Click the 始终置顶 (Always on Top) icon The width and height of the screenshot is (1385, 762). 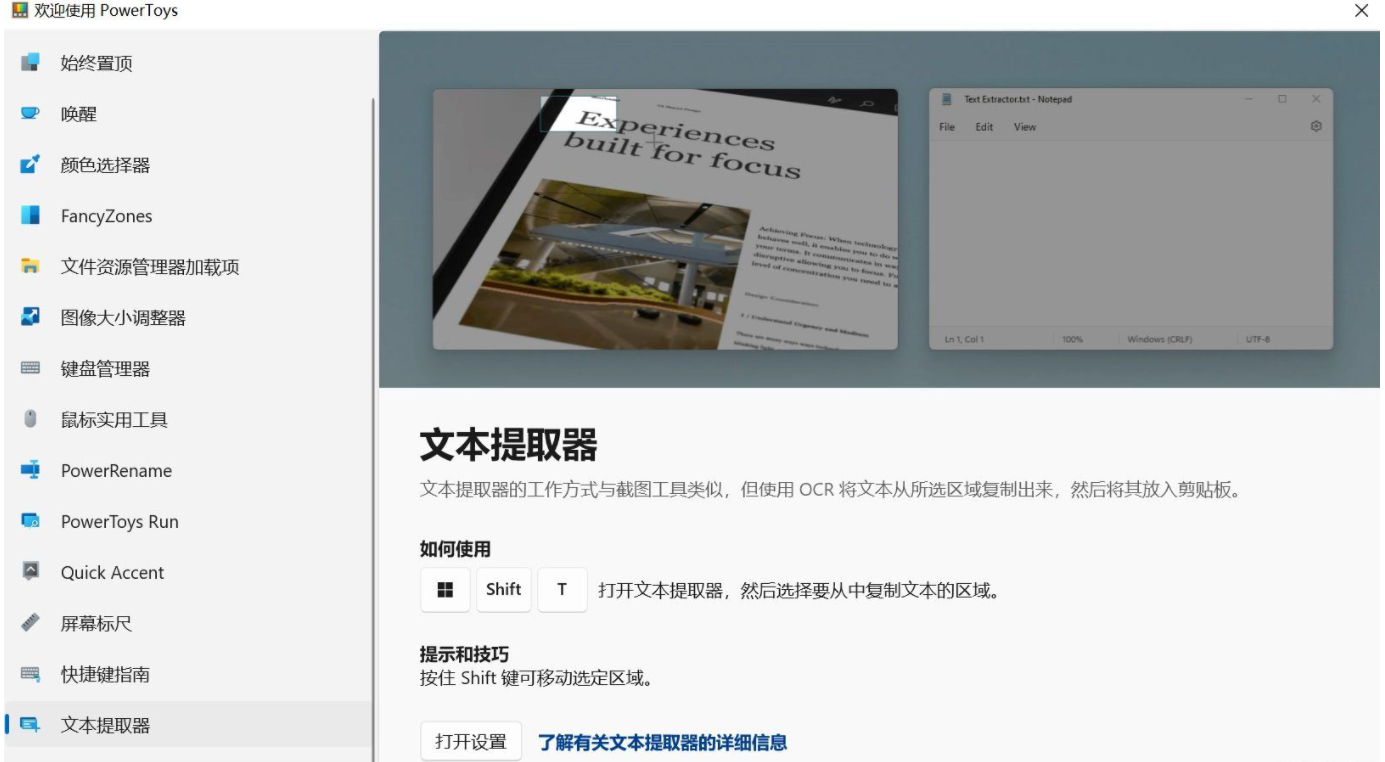pos(30,63)
